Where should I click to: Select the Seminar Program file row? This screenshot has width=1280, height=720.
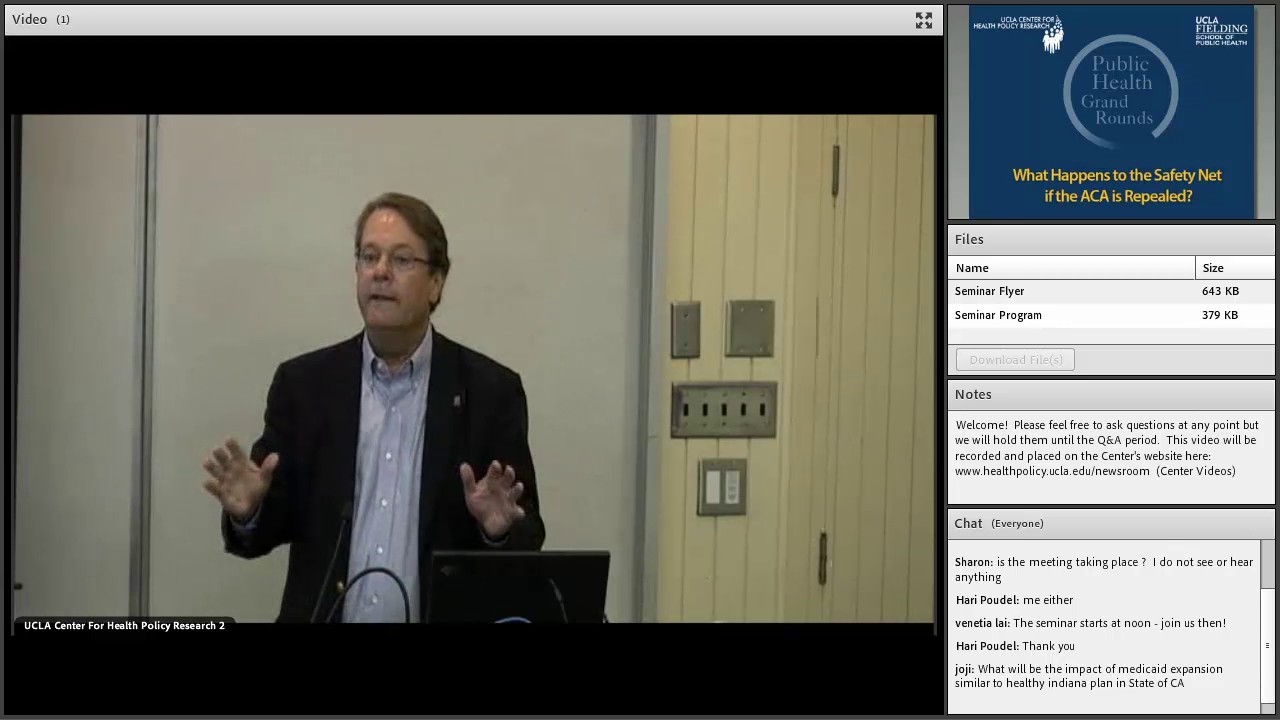pos(1111,315)
